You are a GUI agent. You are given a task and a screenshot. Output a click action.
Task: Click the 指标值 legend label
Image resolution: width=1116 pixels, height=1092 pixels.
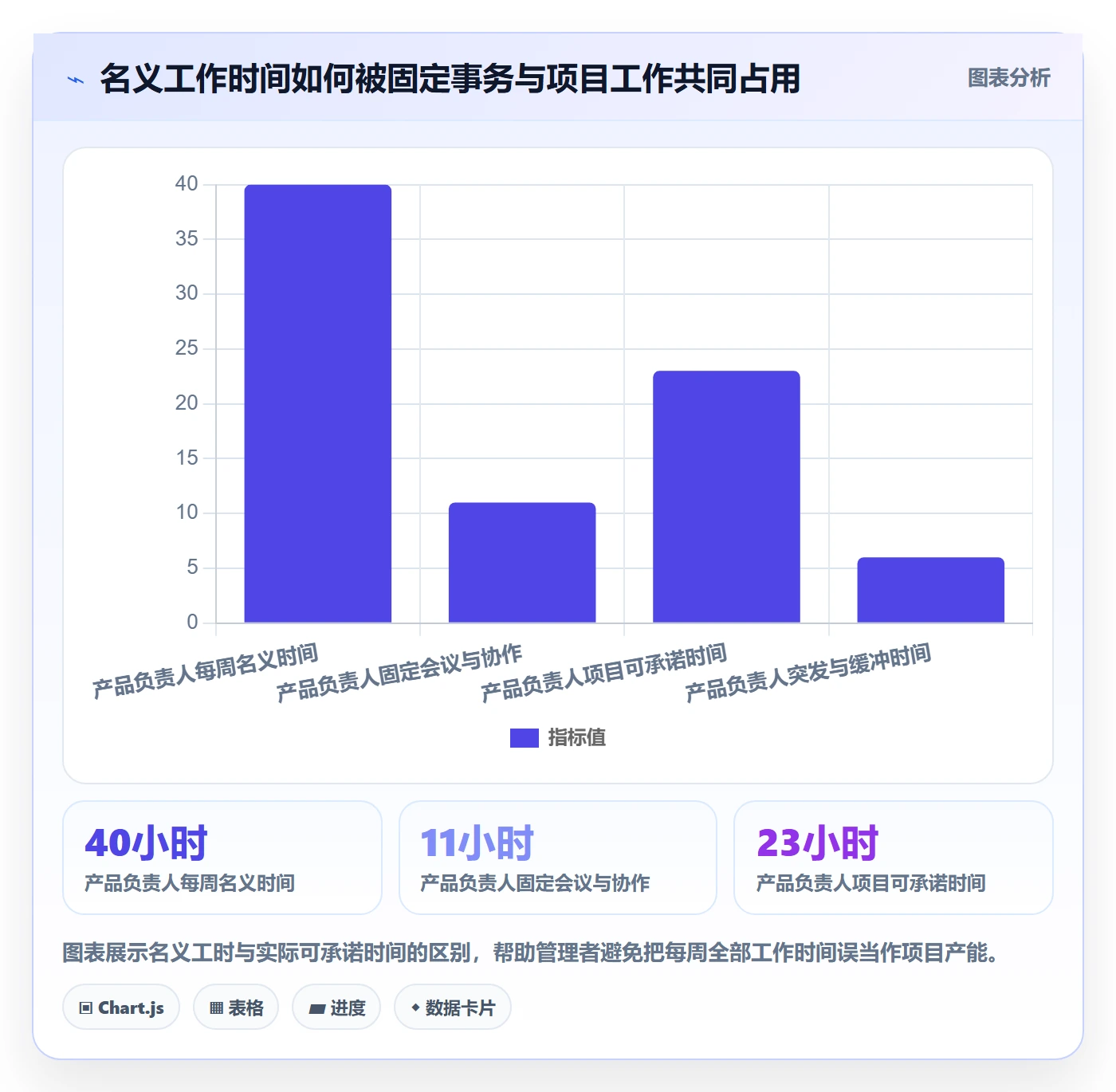click(577, 738)
